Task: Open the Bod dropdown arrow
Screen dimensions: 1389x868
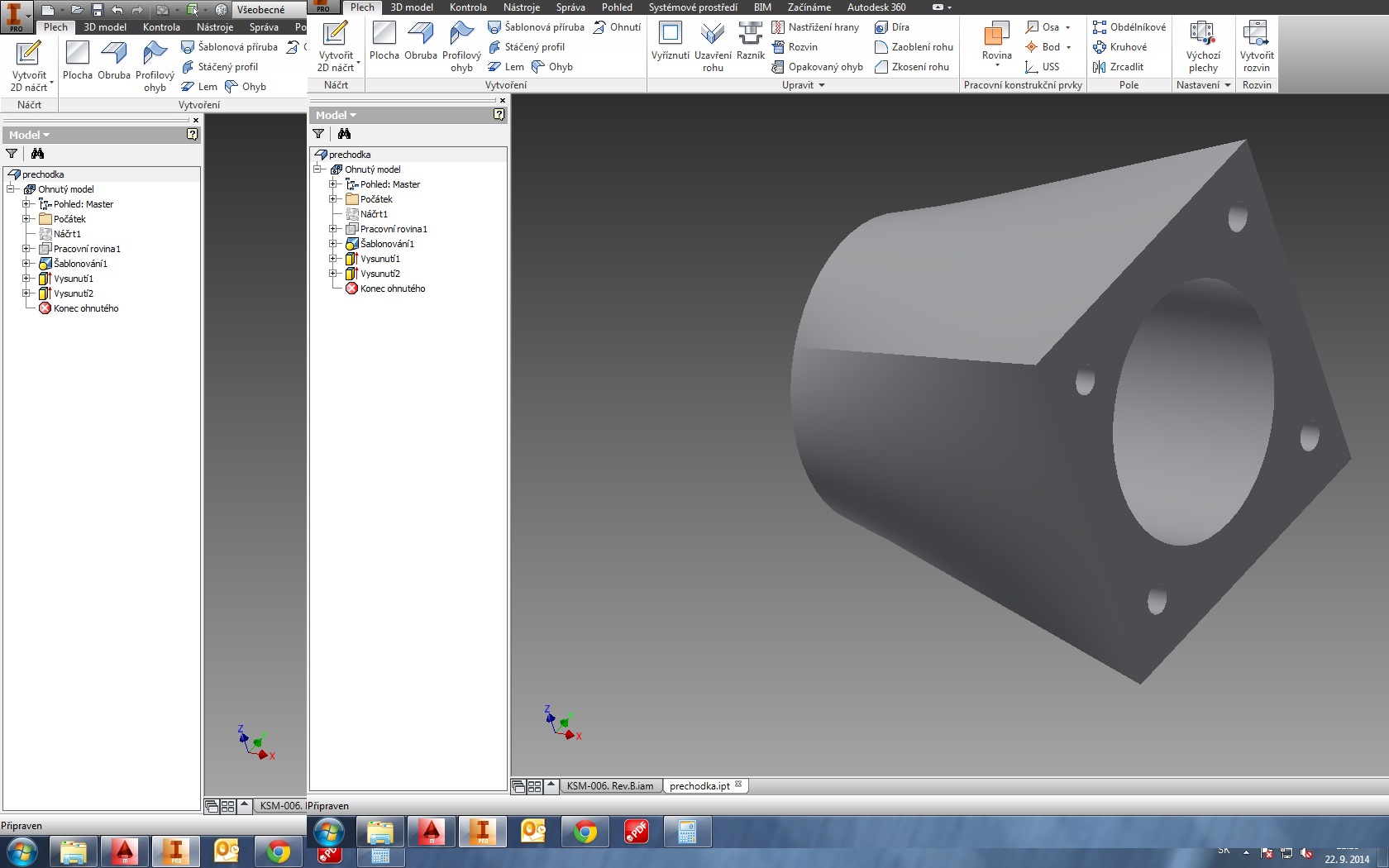Action: point(1068,47)
